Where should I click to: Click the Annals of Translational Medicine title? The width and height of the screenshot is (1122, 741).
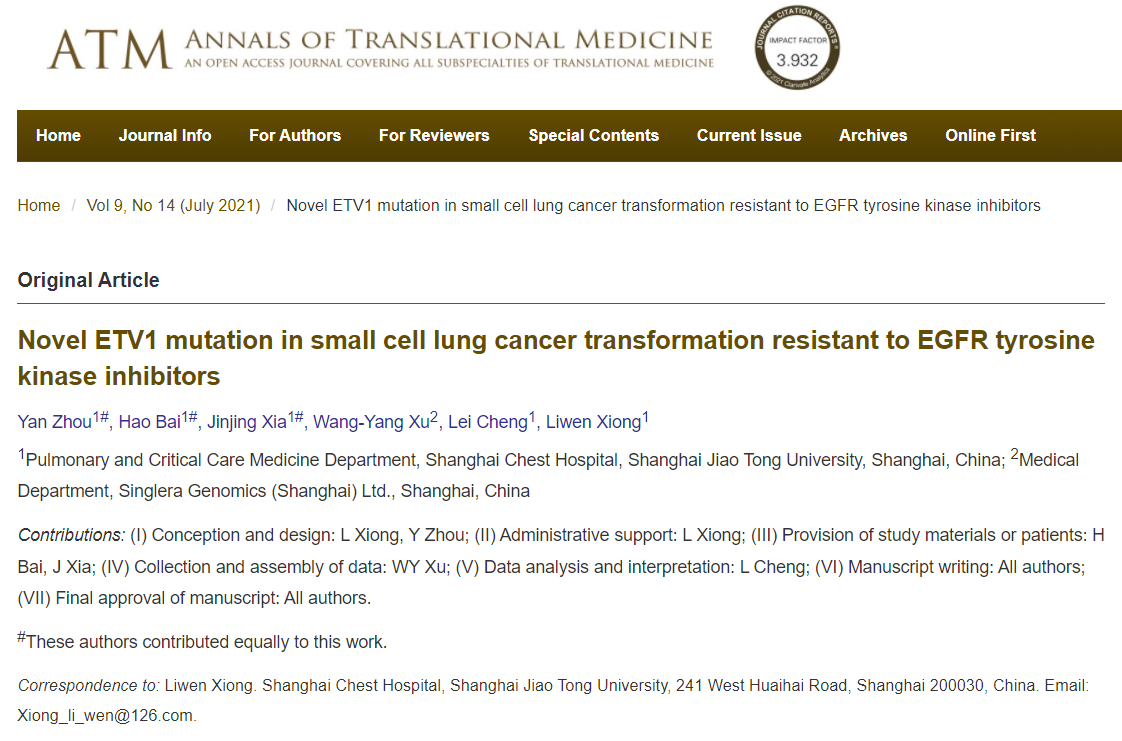tap(449, 40)
